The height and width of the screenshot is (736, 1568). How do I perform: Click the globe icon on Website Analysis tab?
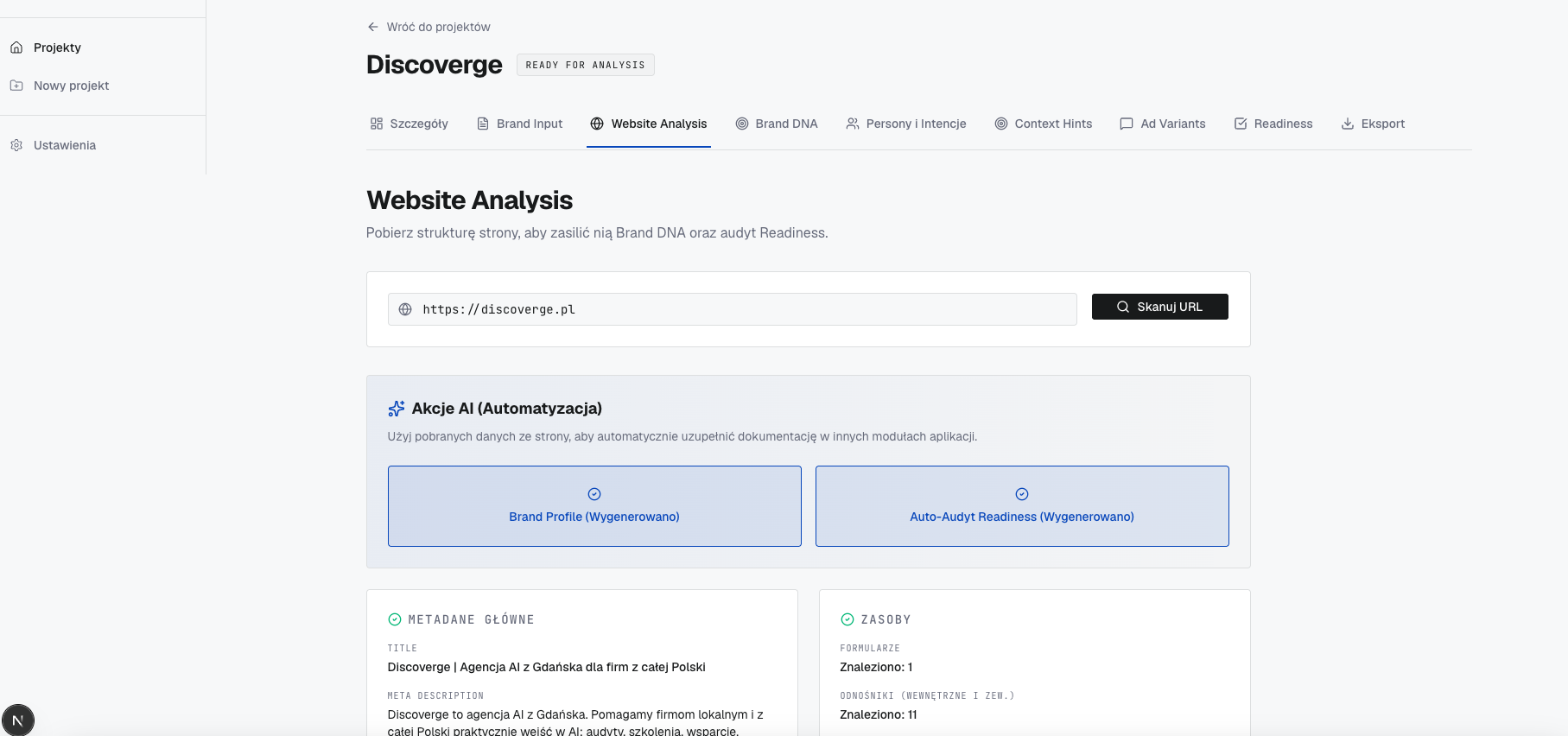[x=597, y=124]
